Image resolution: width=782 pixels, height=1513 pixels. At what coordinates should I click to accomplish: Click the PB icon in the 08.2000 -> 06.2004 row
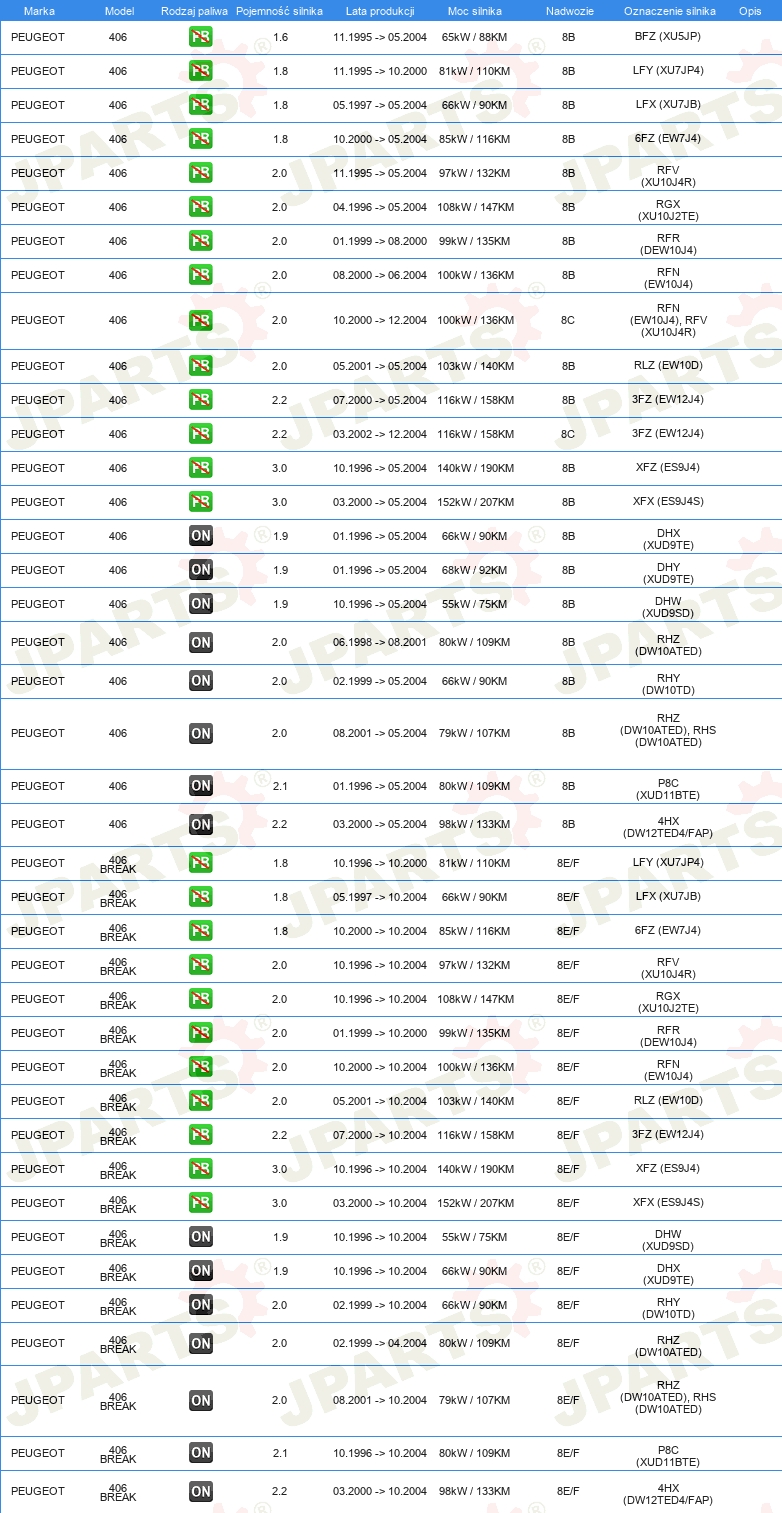pyautogui.click(x=200, y=275)
